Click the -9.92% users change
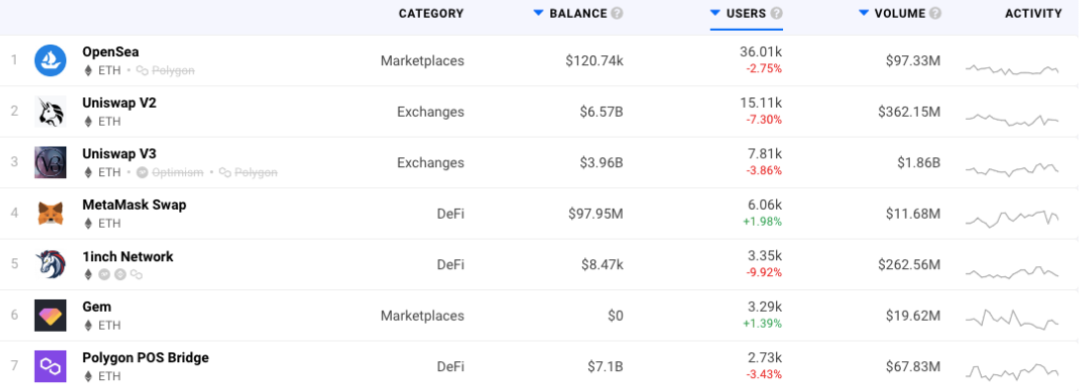Screen dimensions: 1080x391 [x=765, y=273]
